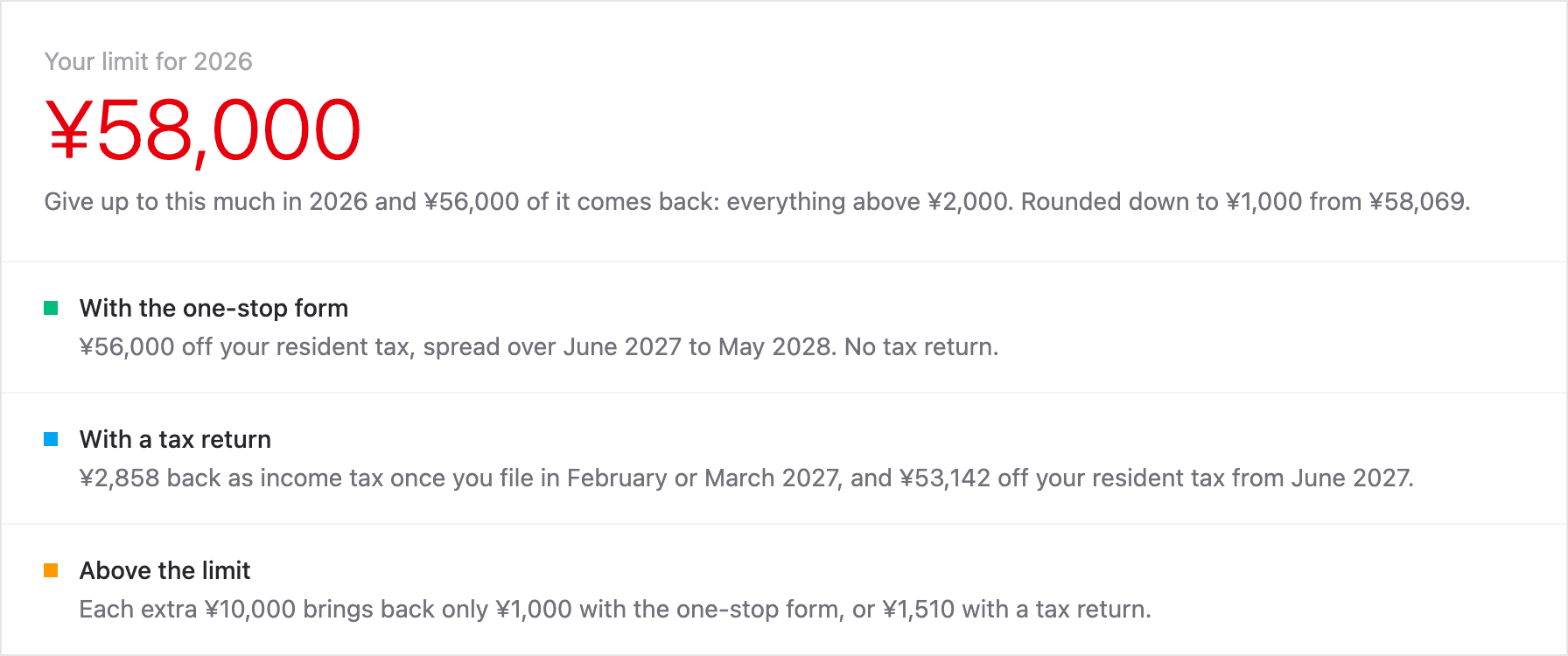1568x656 pixels.
Task: Select the 'With a tax return' heading
Action: click(175, 439)
